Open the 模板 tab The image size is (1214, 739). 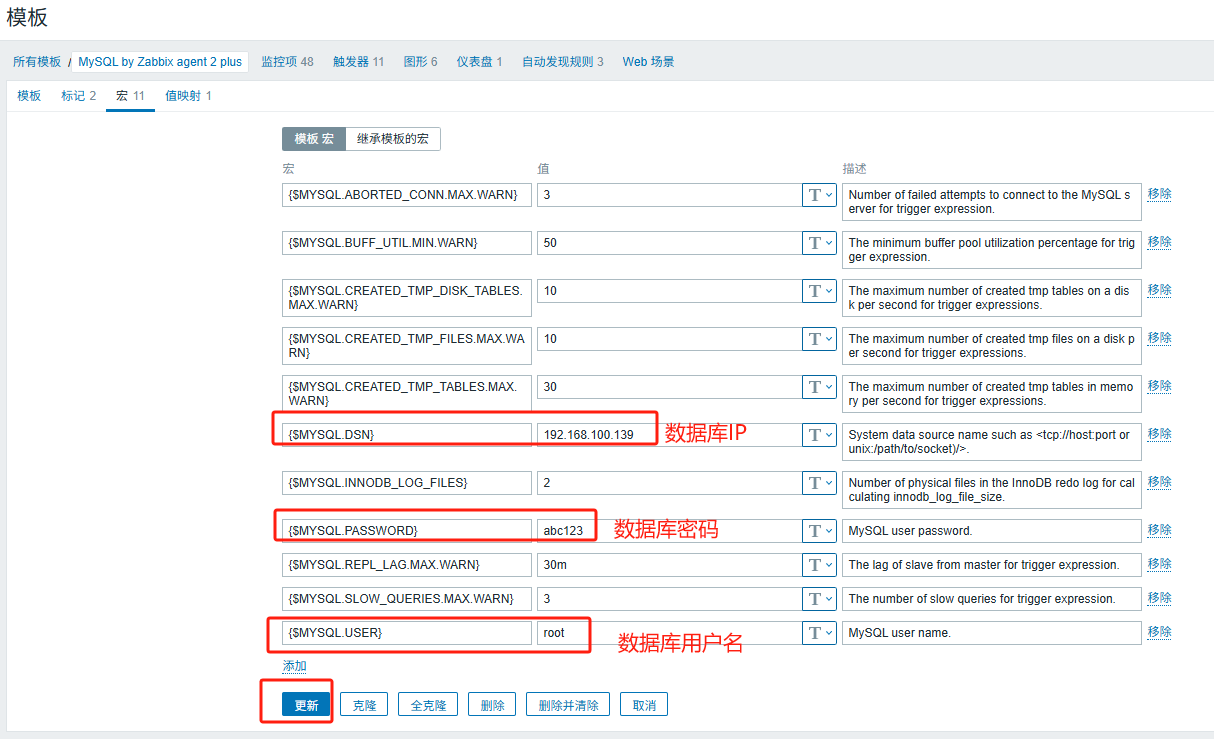(29, 96)
